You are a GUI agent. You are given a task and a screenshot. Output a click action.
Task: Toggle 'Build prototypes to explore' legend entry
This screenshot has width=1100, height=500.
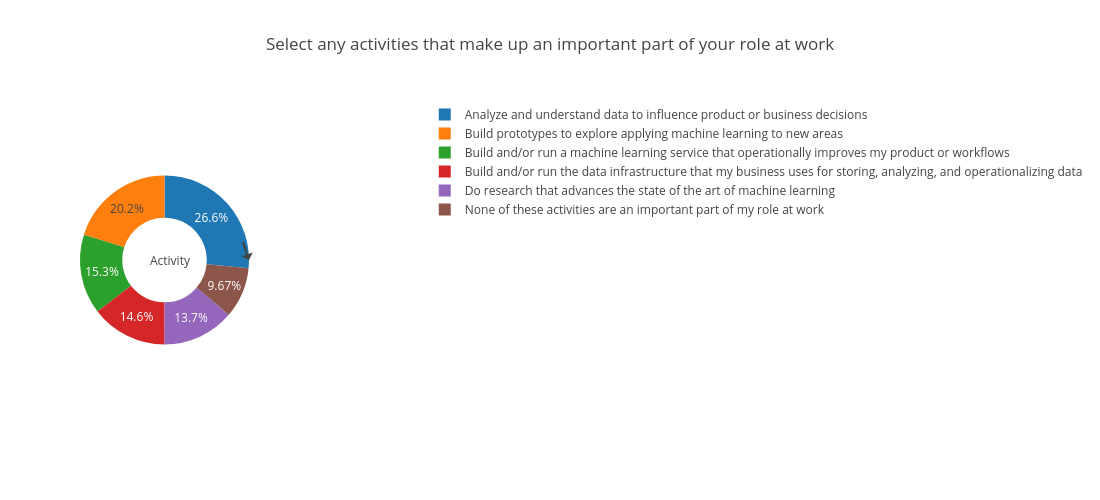point(653,133)
